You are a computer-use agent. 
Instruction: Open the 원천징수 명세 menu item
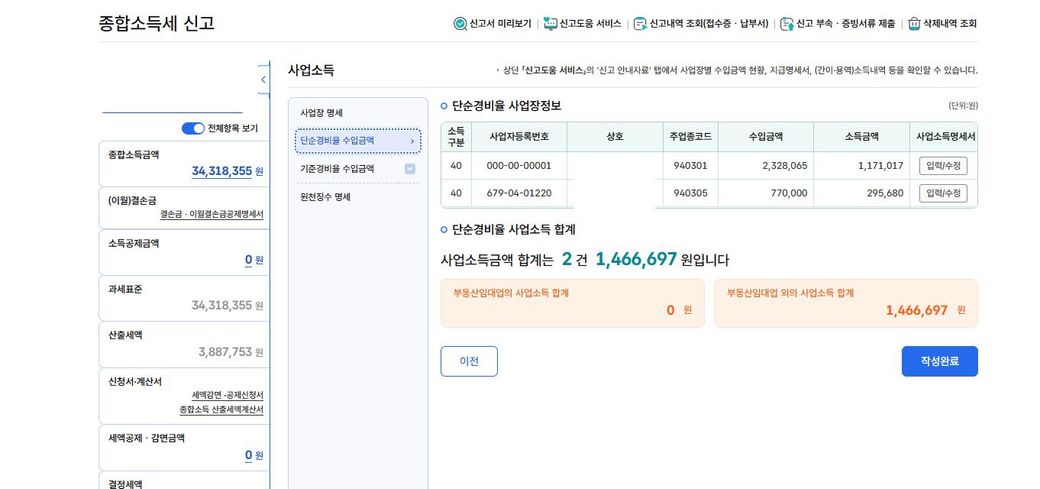325,197
